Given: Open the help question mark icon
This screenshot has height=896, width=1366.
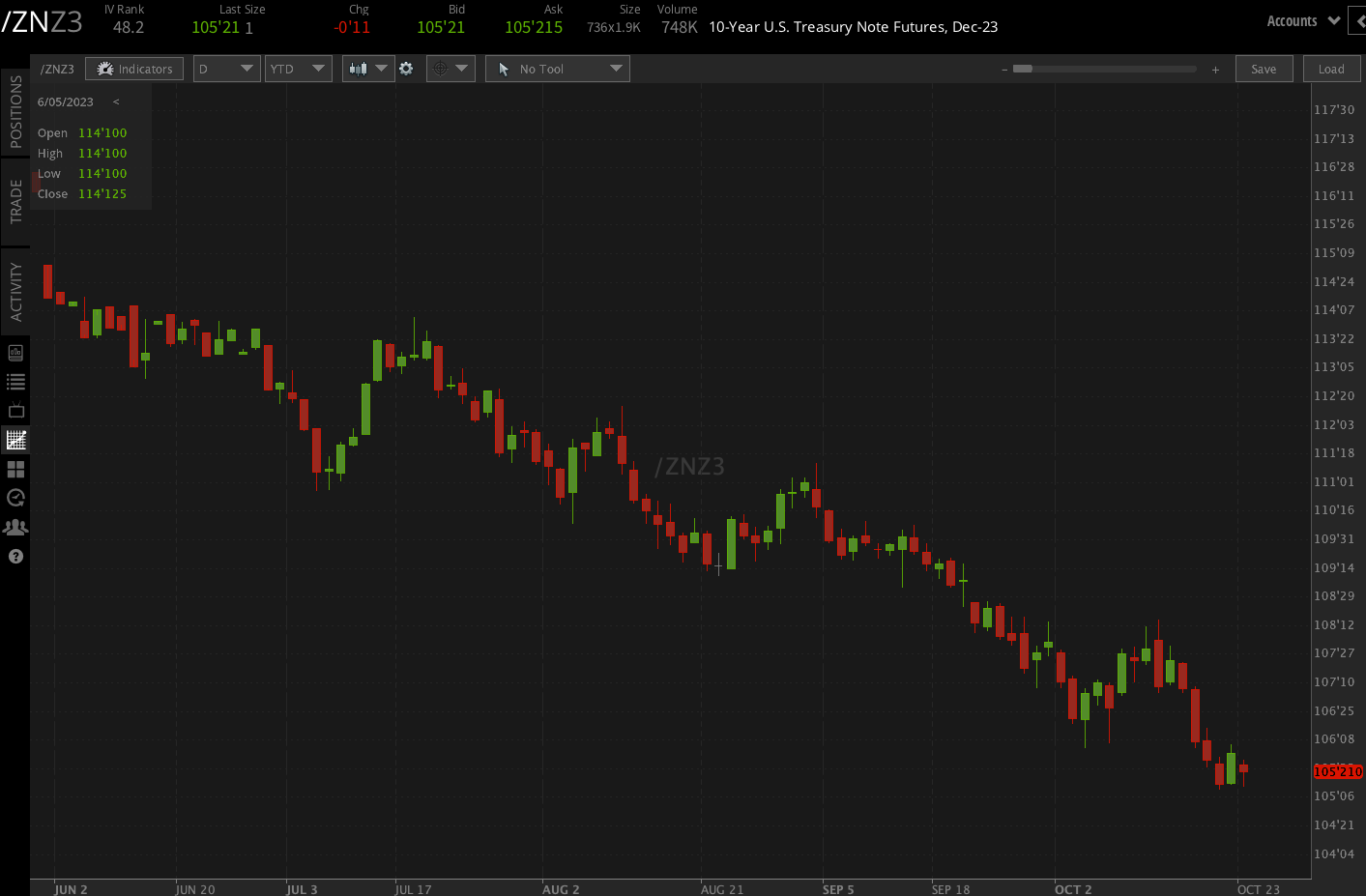Looking at the screenshot, I should pos(15,556).
